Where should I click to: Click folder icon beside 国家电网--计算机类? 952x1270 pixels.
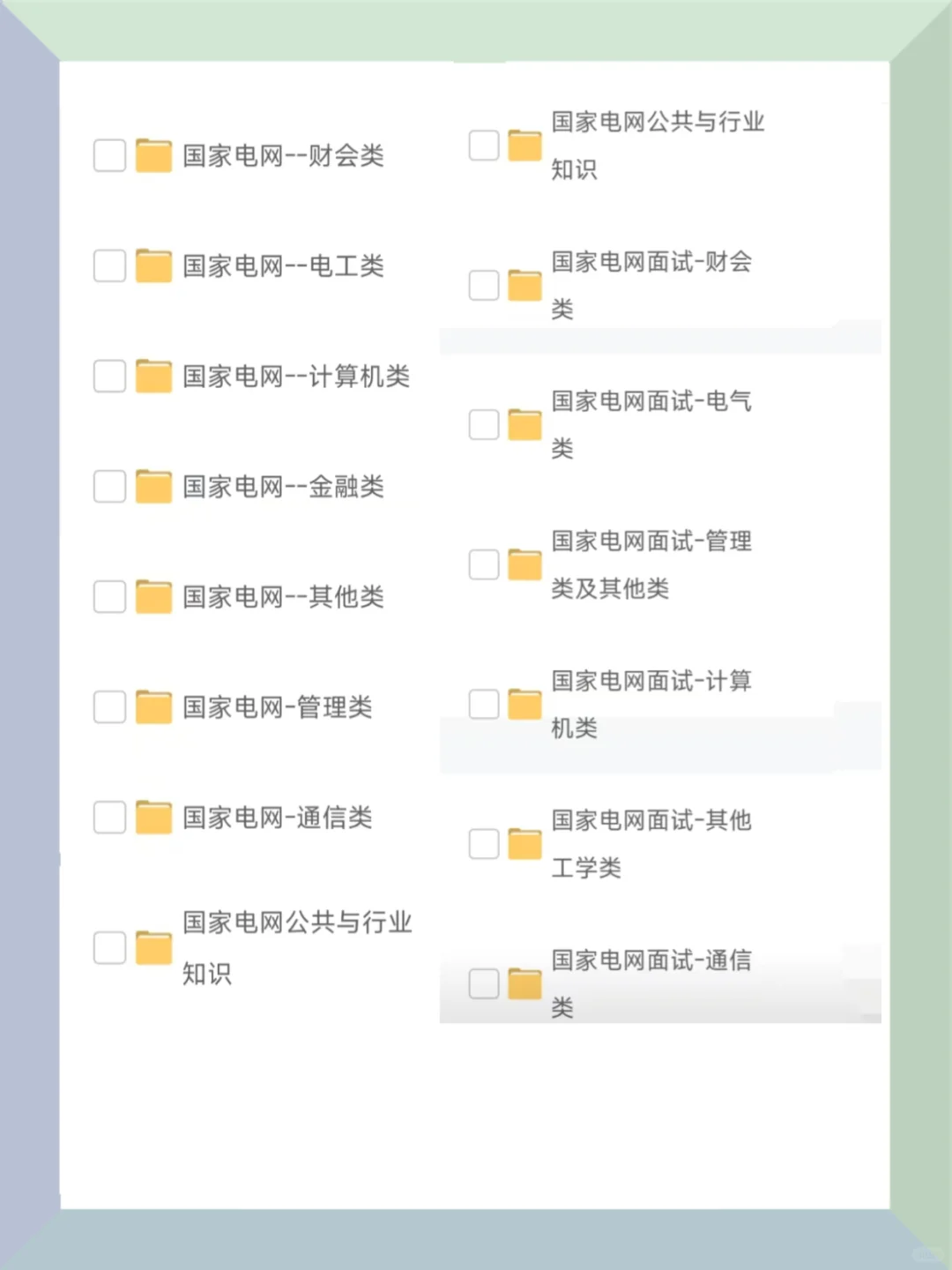[x=153, y=377]
